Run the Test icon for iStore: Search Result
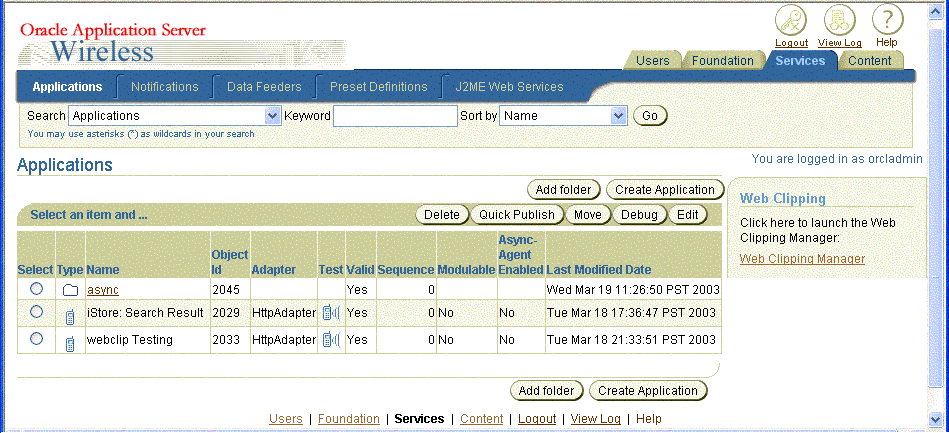 (x=331, y=312)
